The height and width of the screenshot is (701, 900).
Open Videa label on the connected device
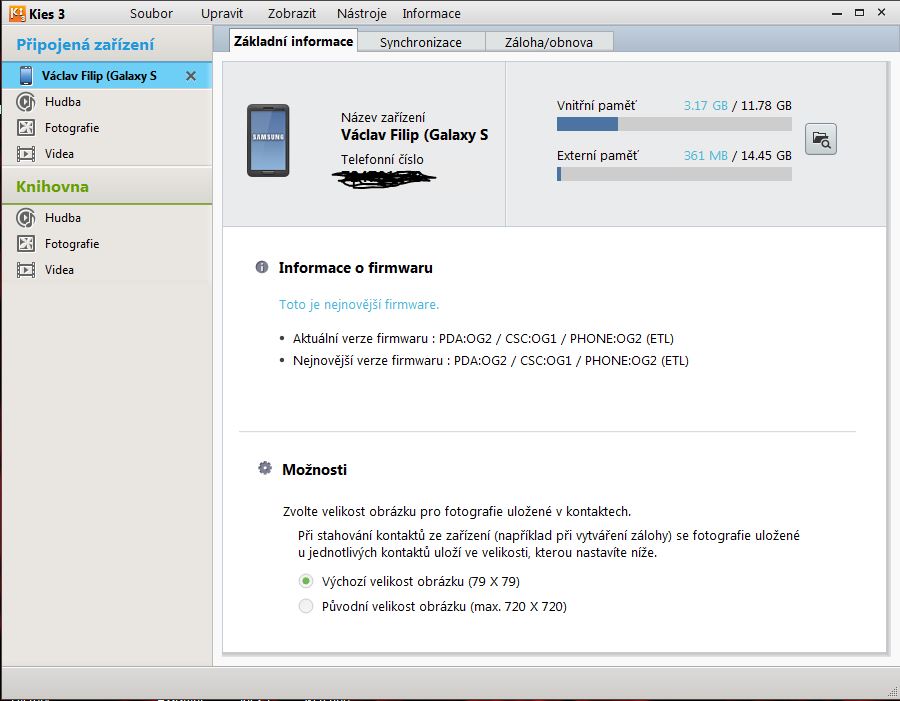click(x=59, y=154)
